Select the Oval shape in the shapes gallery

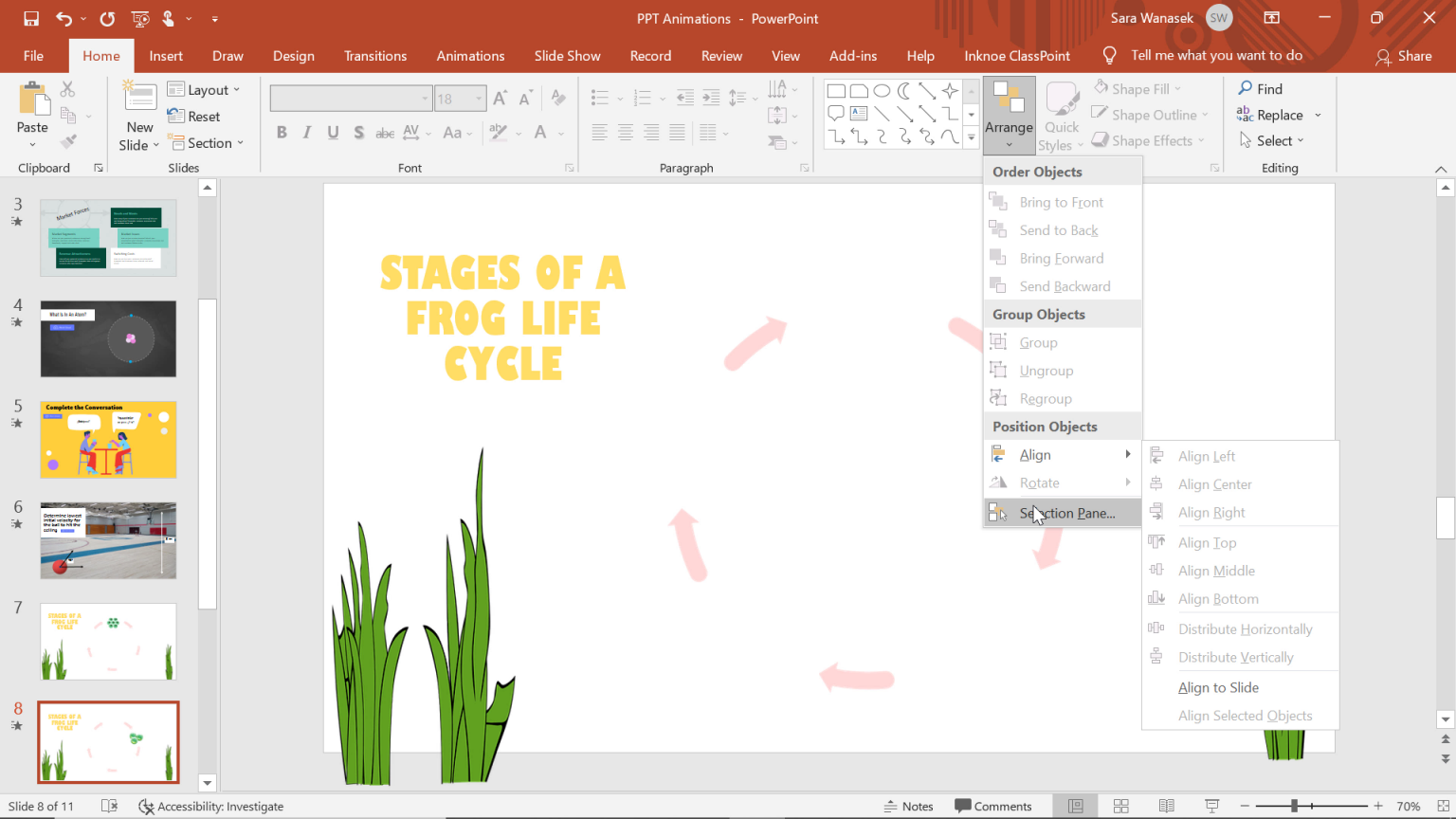882,90
